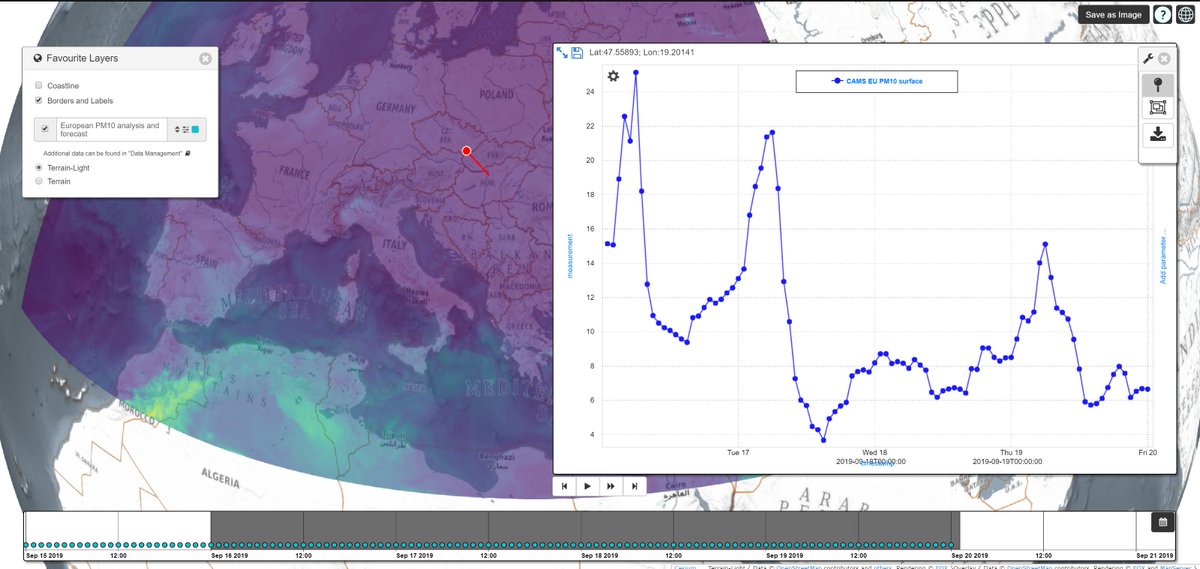Click the save floppy-disk icon on chart
The width and height of the screenshot is (1200, 569).
point(577,52)
